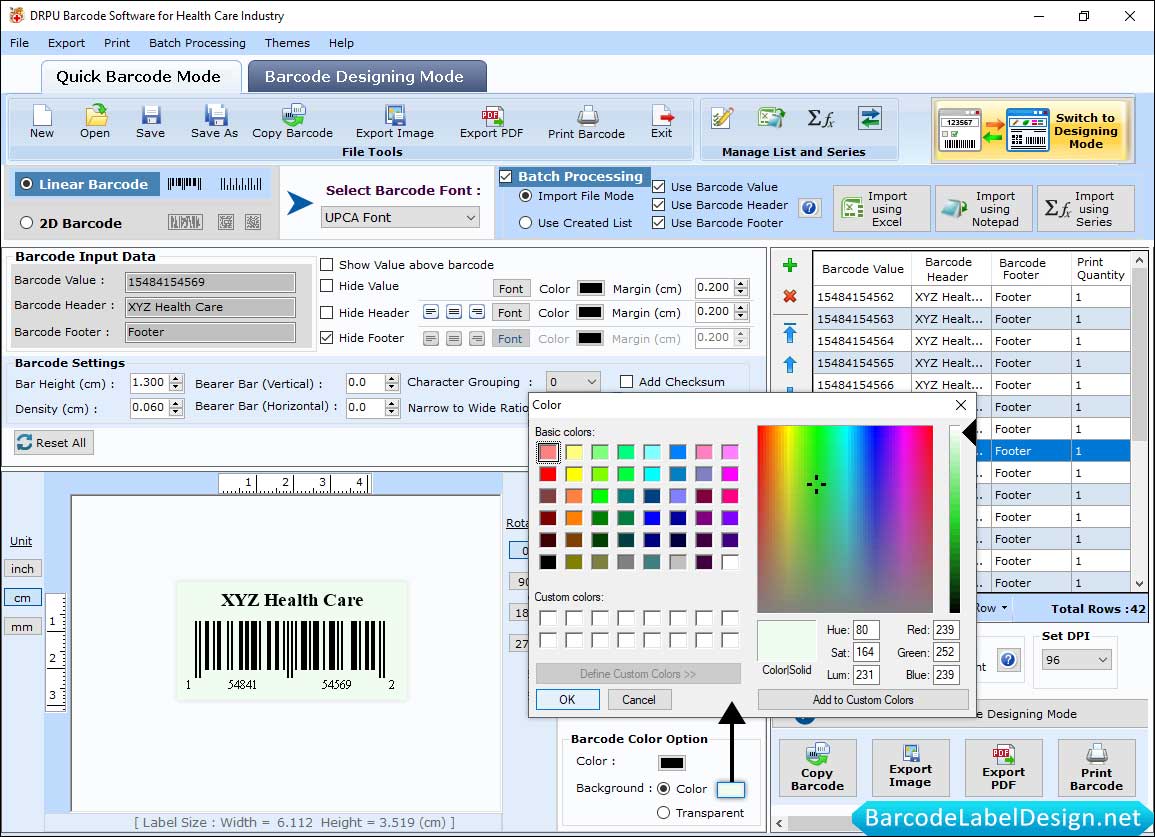Click the Reset All button
The image size is (1155, 837).
[54, 442]
